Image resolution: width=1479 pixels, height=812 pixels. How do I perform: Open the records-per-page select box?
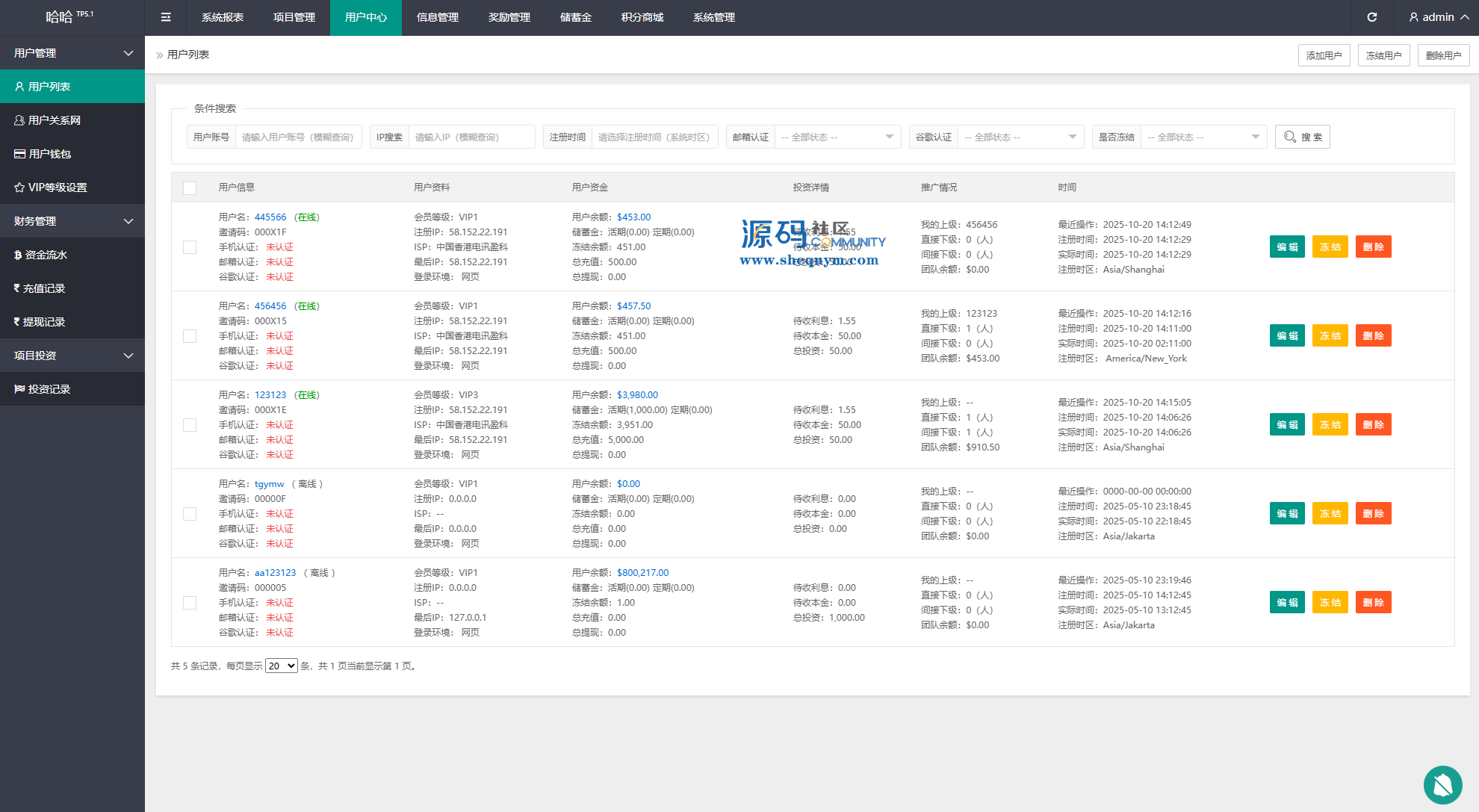click(x=282, y=666)
